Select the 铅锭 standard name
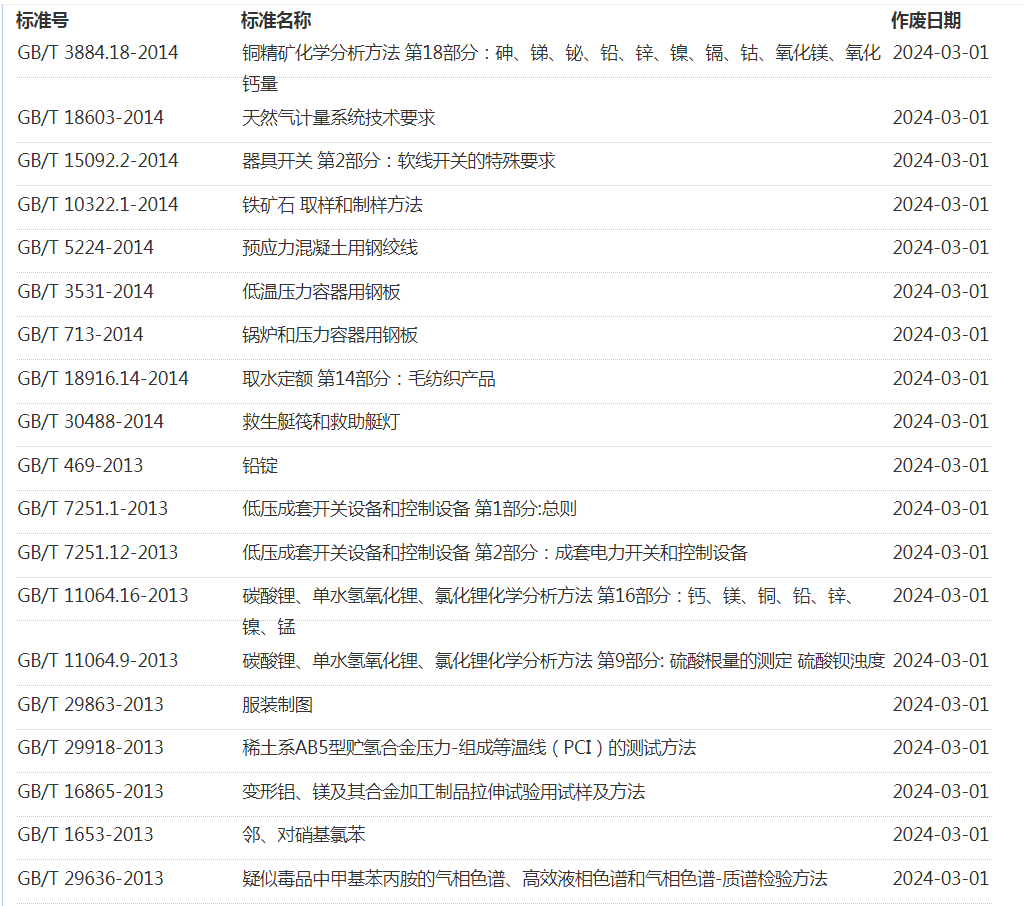The width and height of the screenshot is (1024, 906). (x=260, y=466)
